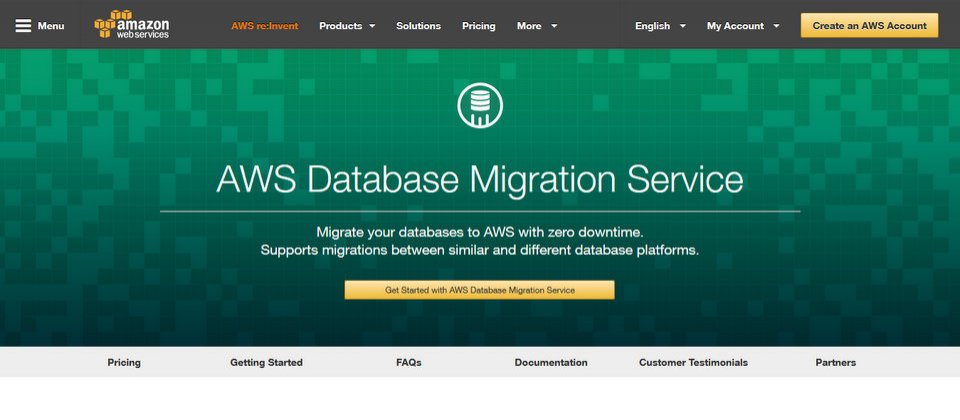Open the Solutions menu item

click(x=418, y=26)
